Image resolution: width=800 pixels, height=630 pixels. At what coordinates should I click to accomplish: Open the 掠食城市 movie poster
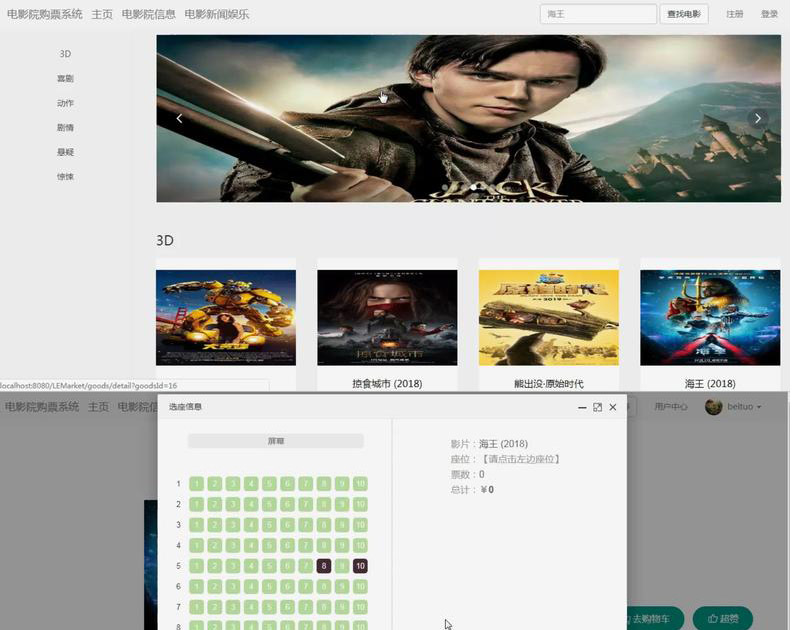coord(387,317)
